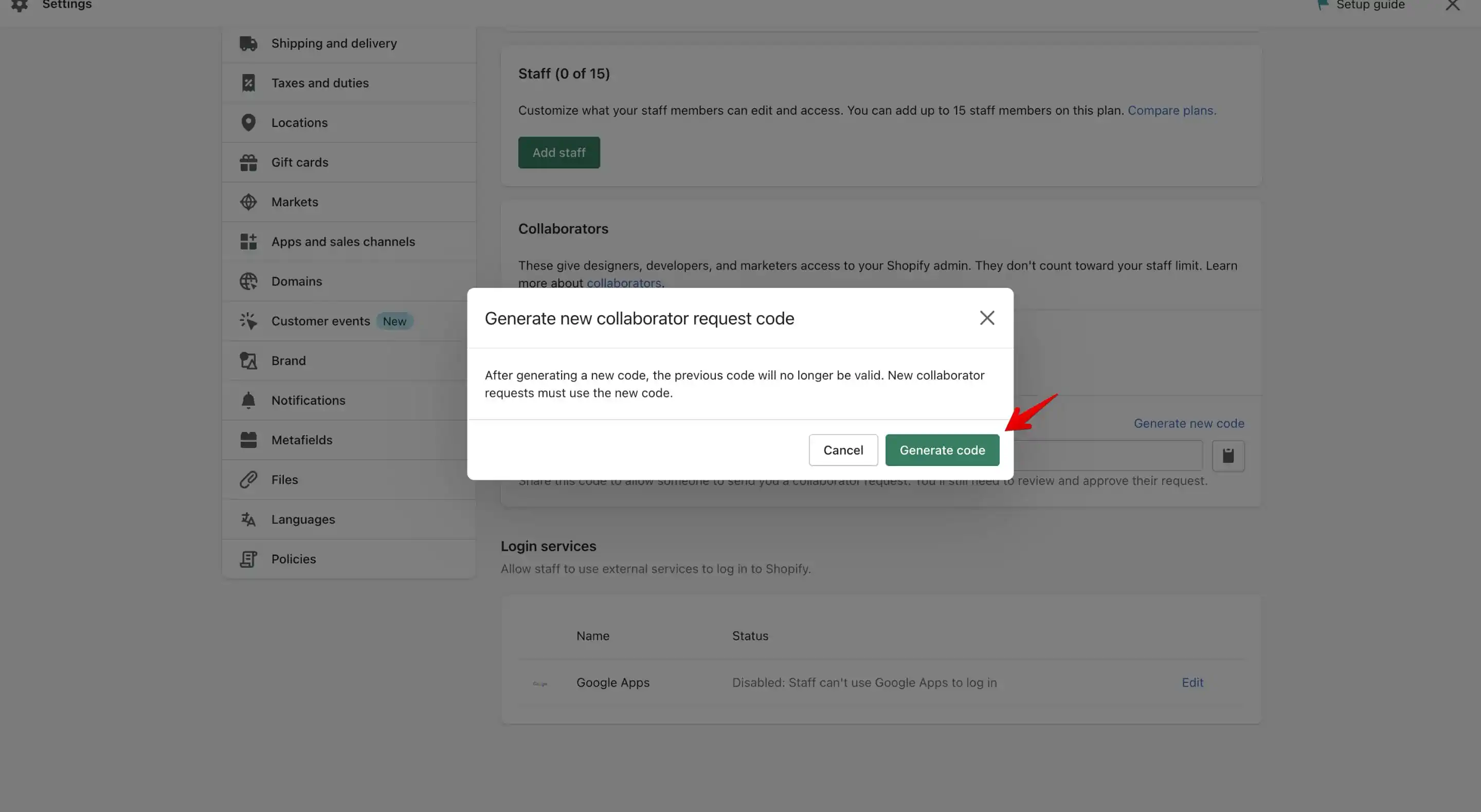Screen dimensions: 1481x812
Task: Click the Gift cards present icon
Action: [248, 162]
